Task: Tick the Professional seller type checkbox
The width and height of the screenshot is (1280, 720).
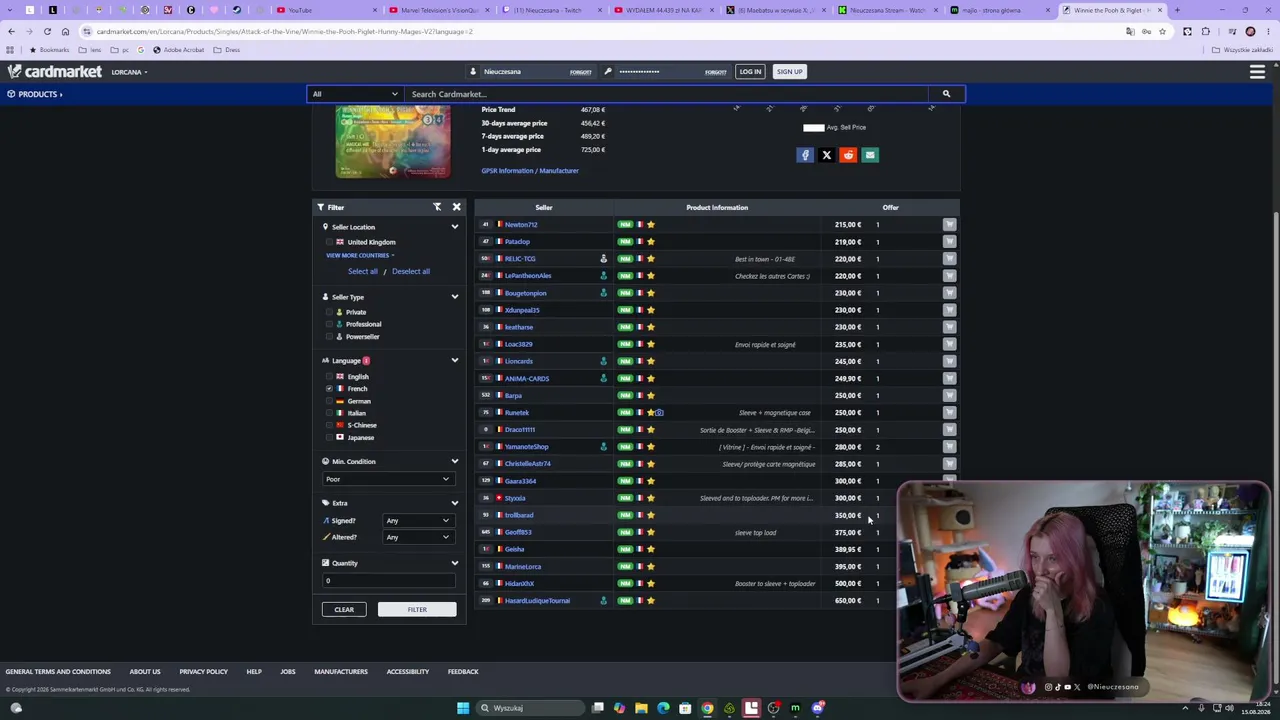Action: (329, 324)
